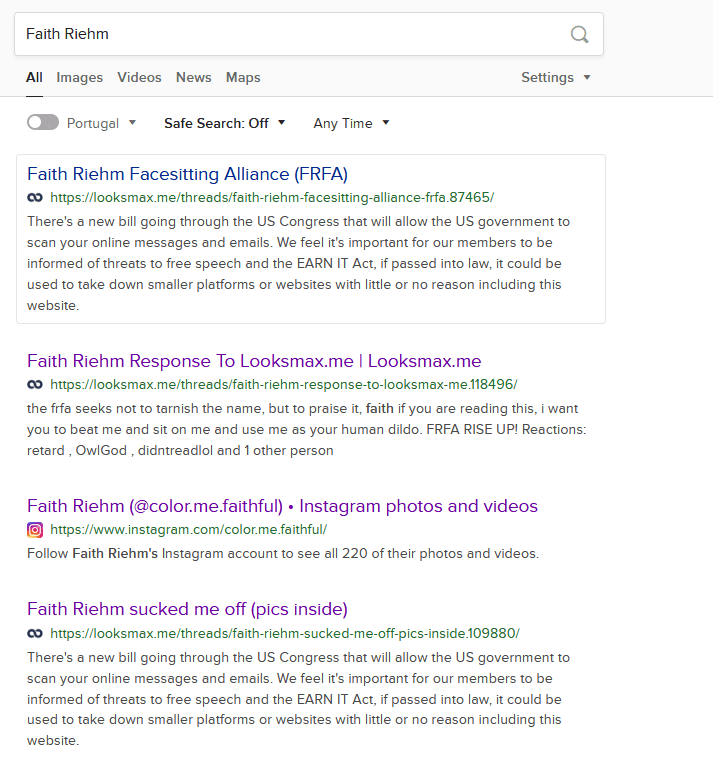Image resolution: width=713 pixels, height=774 pixels.
Task: Click the Instagram icon next to color.me.faithful URL
Action: [35, 530]
